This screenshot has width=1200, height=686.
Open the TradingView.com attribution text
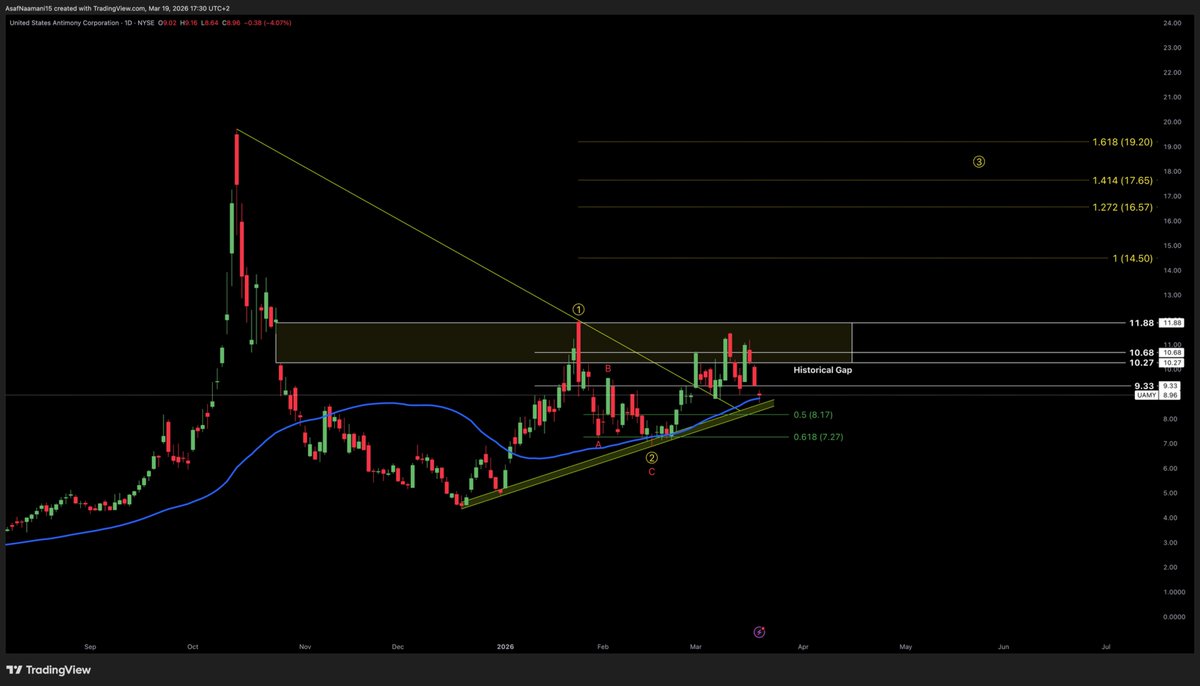click(119, 8)
